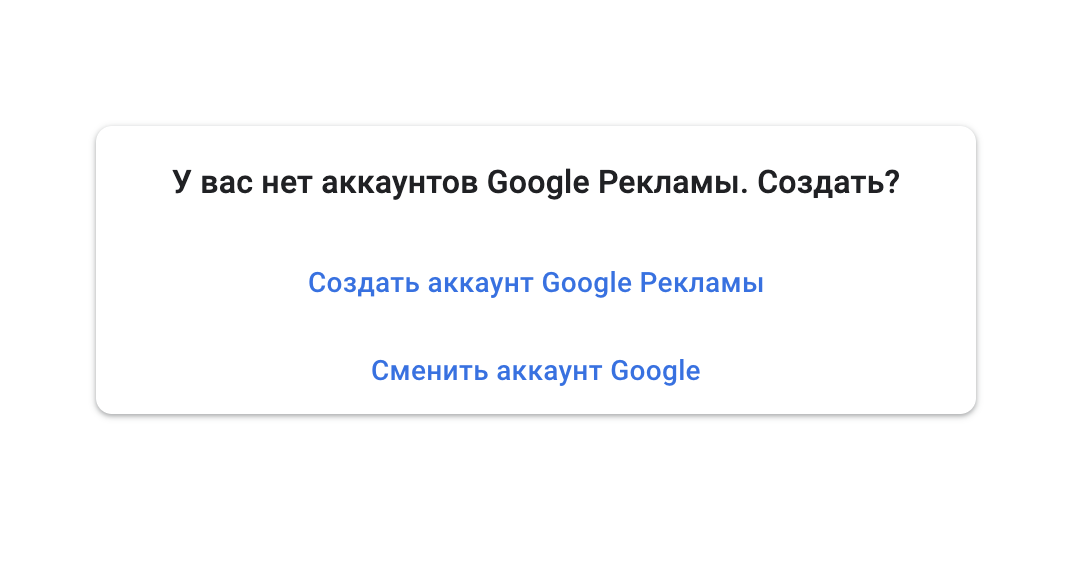The width and height of the screenshot is (1080, 586).
Task: Click 'Рекламы' at the end of the create link
Action: tap(702, 283)
